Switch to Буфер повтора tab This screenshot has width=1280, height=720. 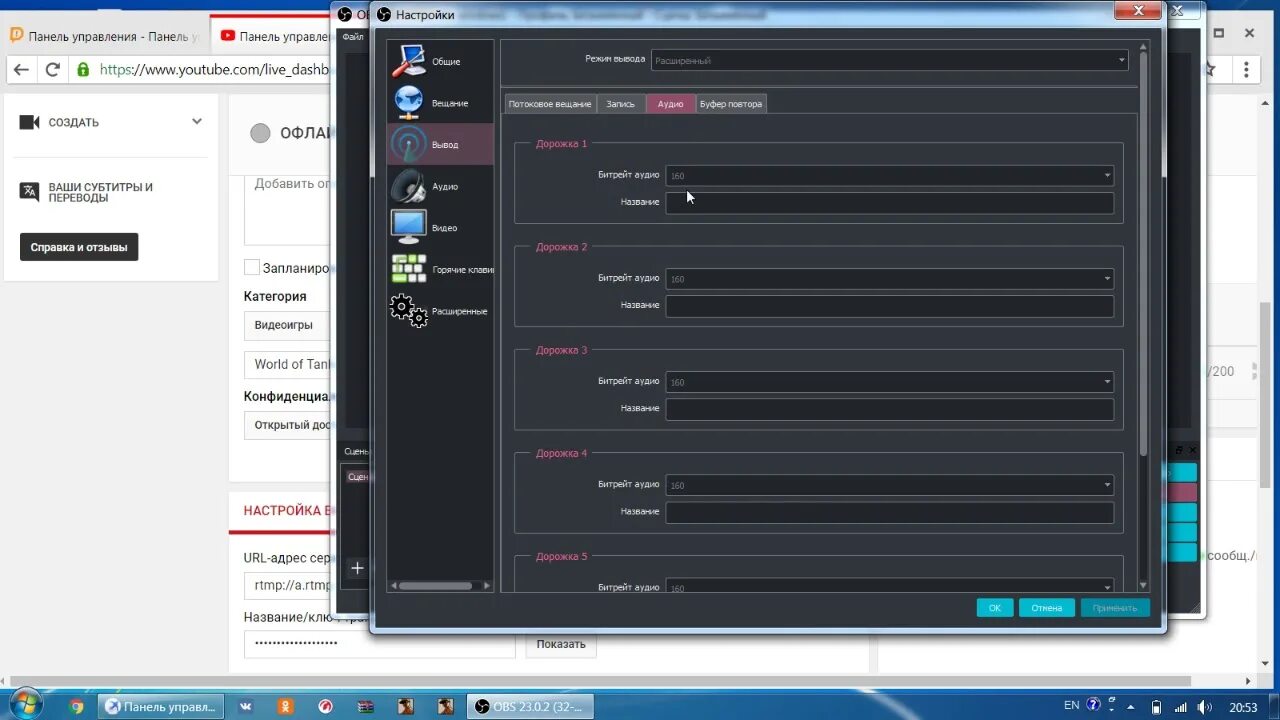pyautogui.click(x=731, y=103)
